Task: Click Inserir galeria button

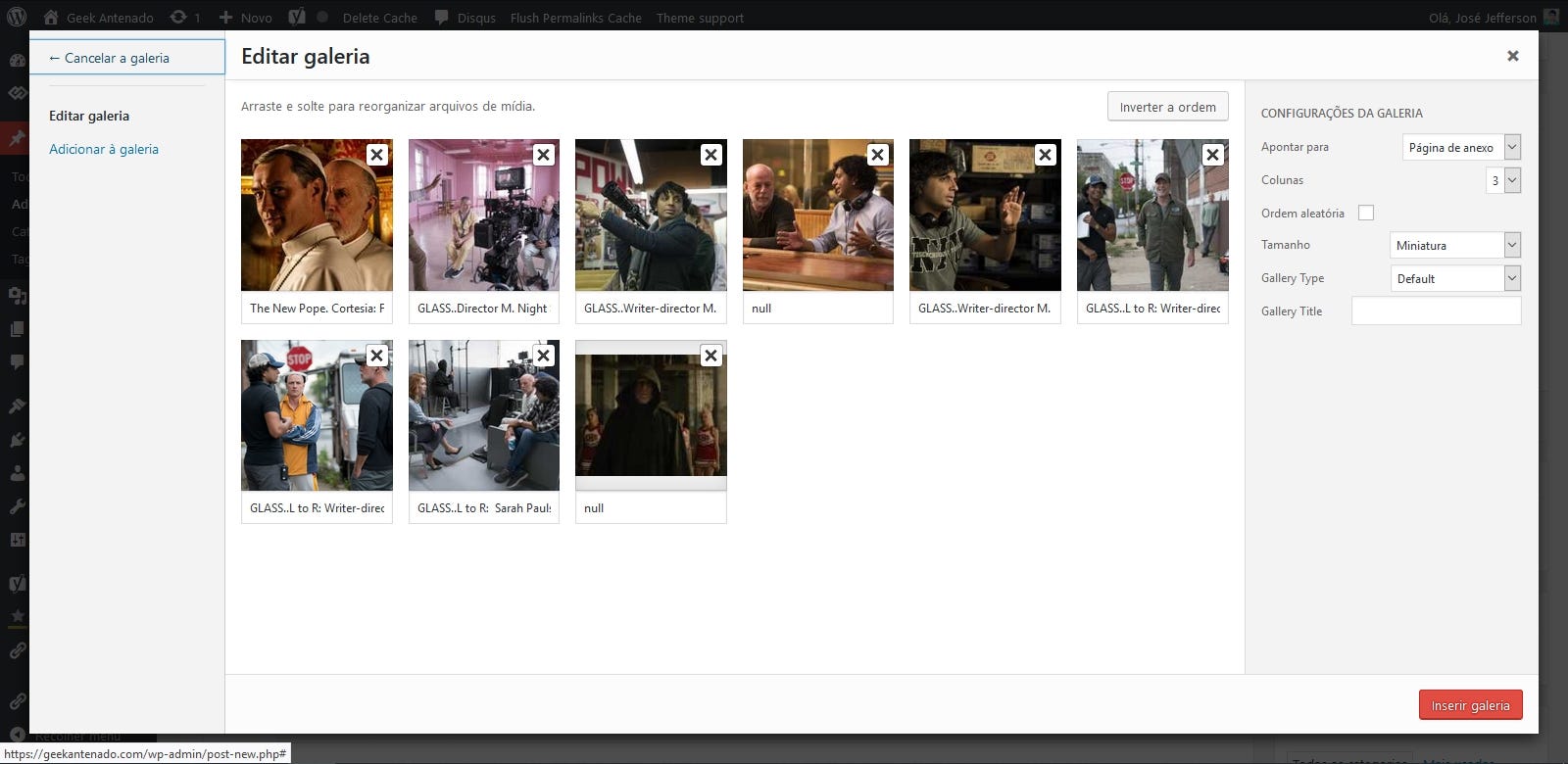Action: tap(1470, 705)
